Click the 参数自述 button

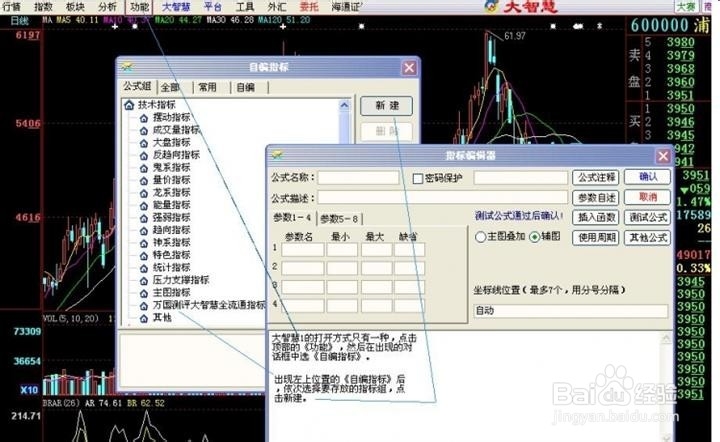pos(596,198)
